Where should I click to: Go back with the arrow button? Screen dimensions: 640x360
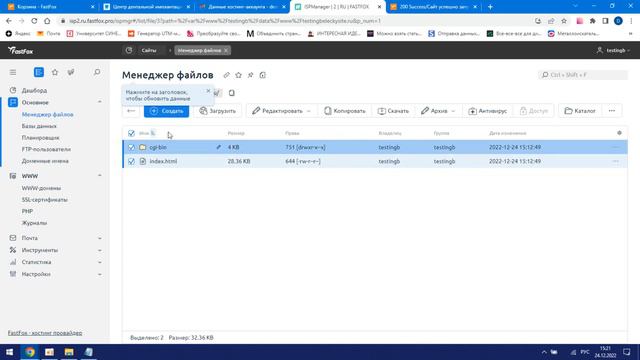(131, 111)
